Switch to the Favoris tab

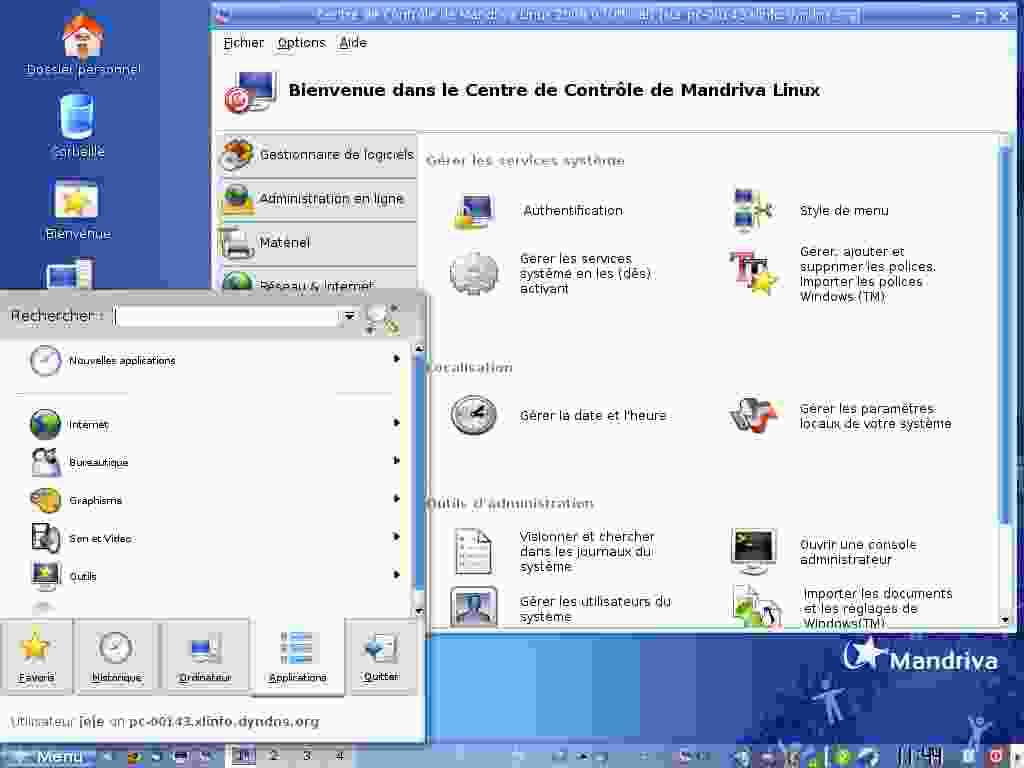tap(37, 655)
